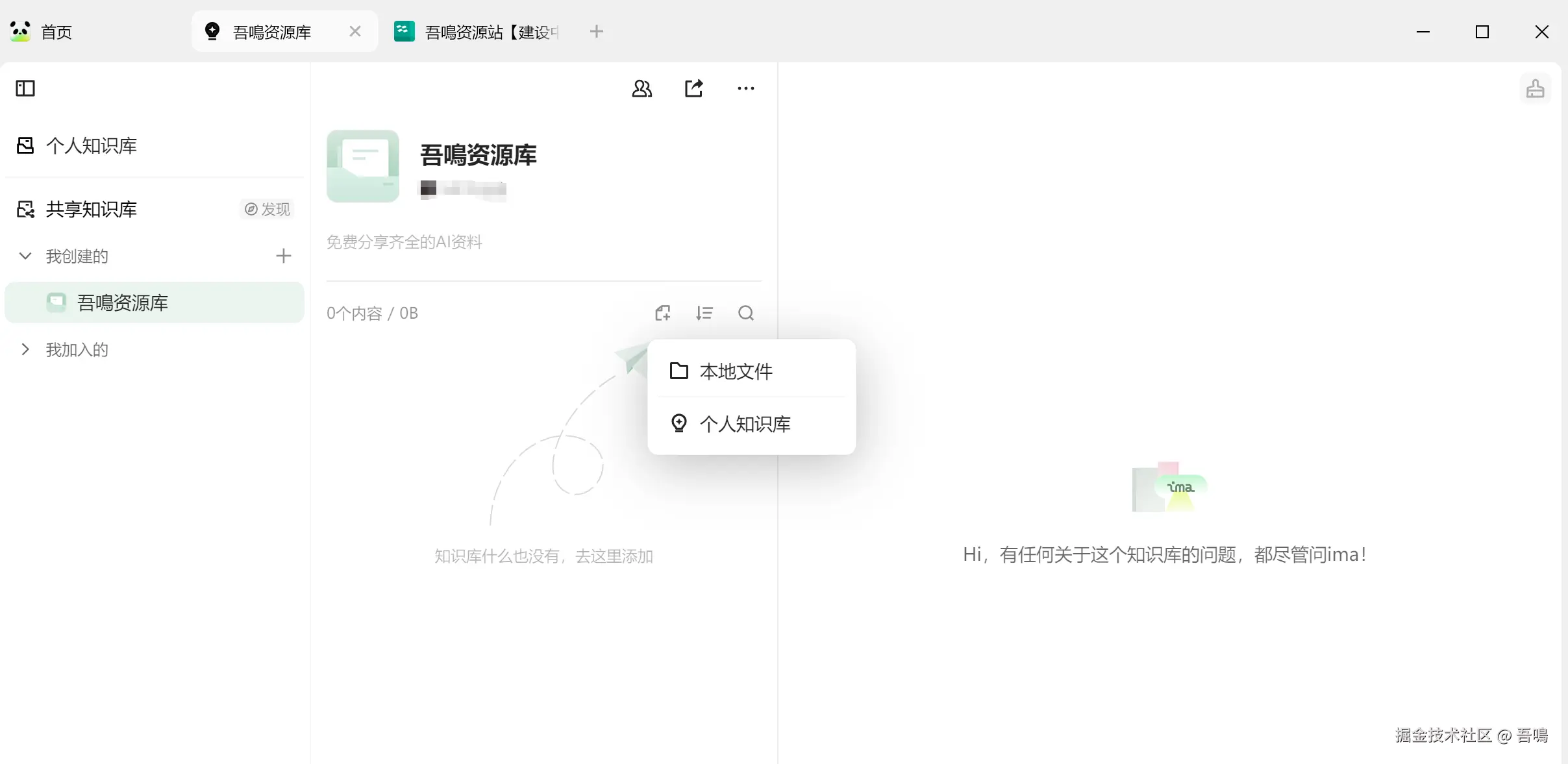Select 本地文件 from the popup menu
This screenshot has height=764, width=1568.
pos(736,371)
